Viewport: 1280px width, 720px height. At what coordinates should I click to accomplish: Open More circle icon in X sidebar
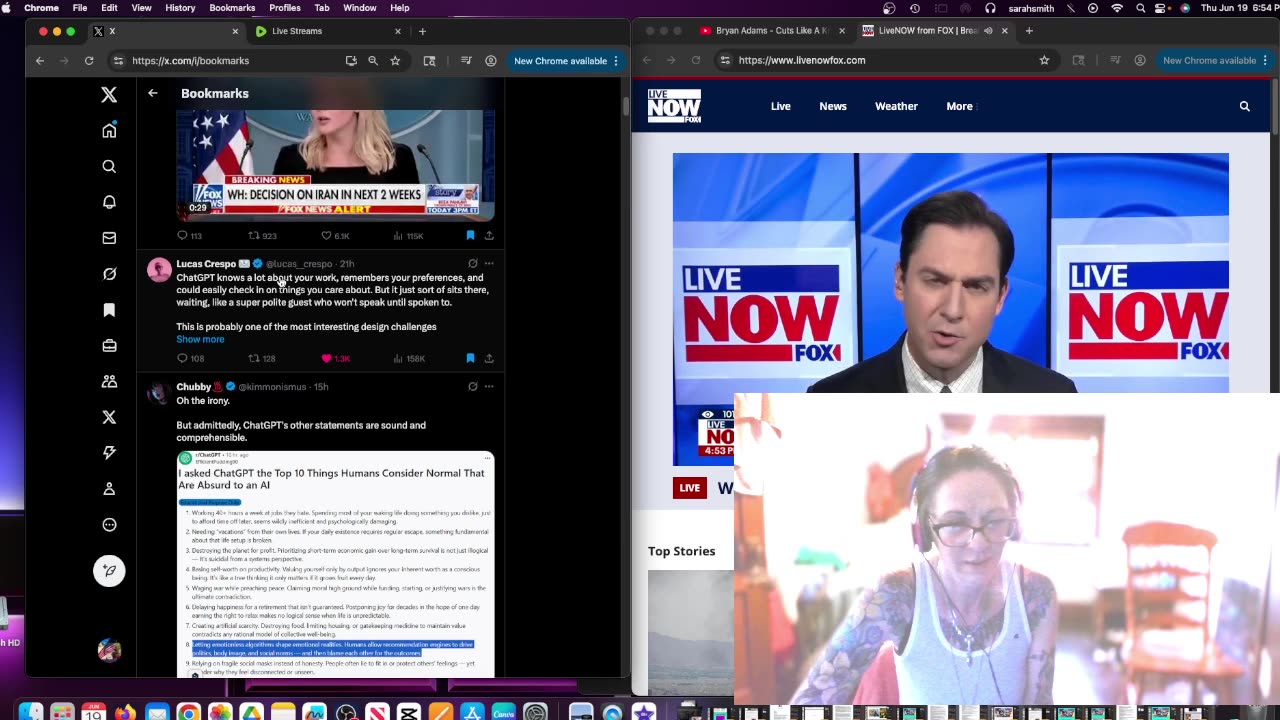[109, 525]
